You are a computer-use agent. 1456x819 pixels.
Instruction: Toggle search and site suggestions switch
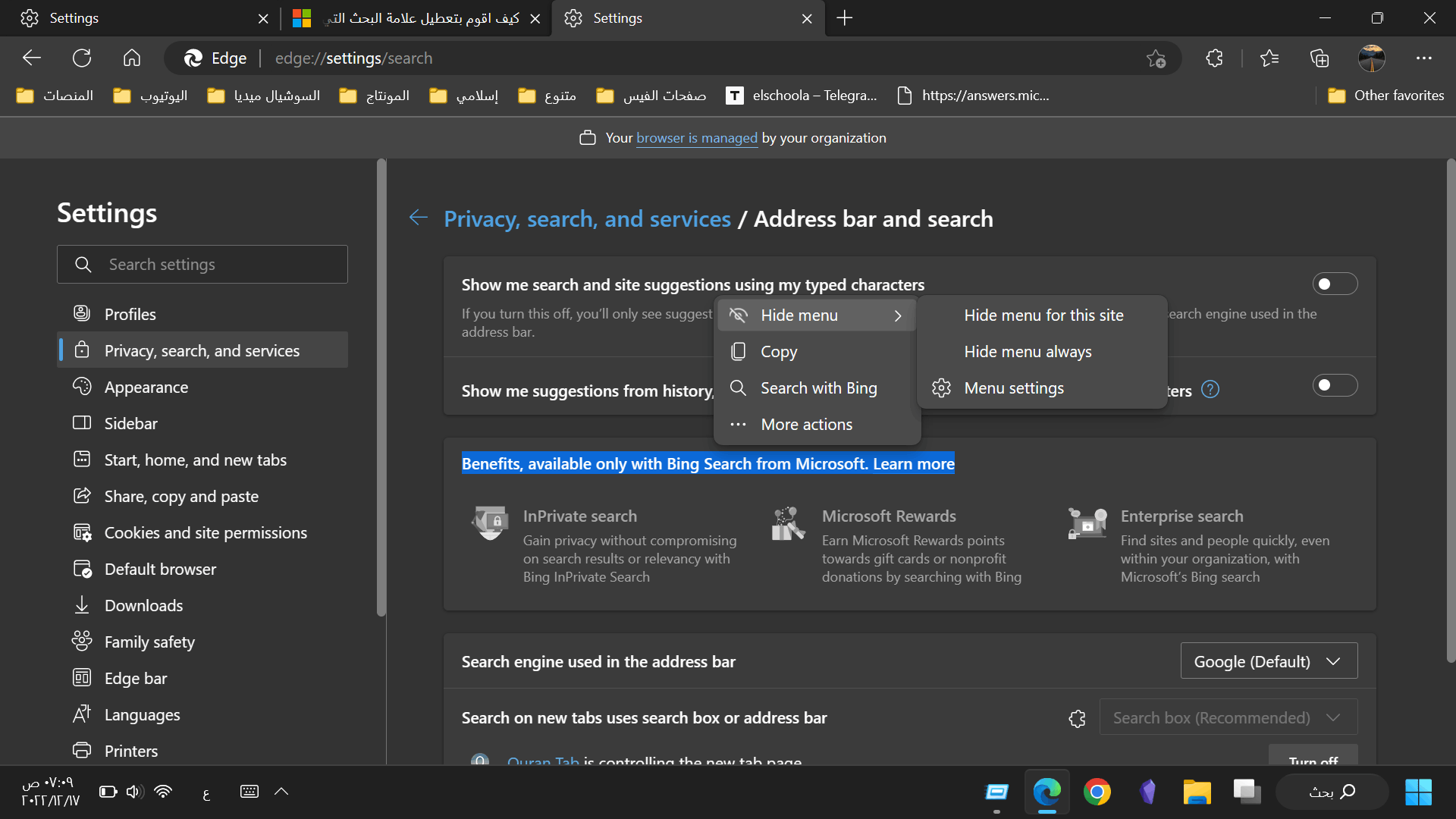(x=1335, y=284)
